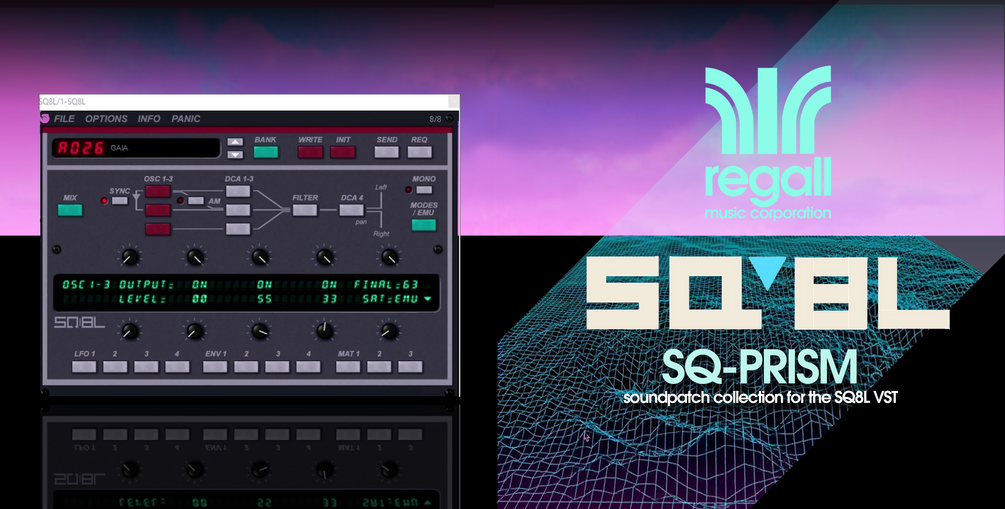Open the LFO 1 page
This screenshot has width=1005, height=509.
click(x=84, y=367)
